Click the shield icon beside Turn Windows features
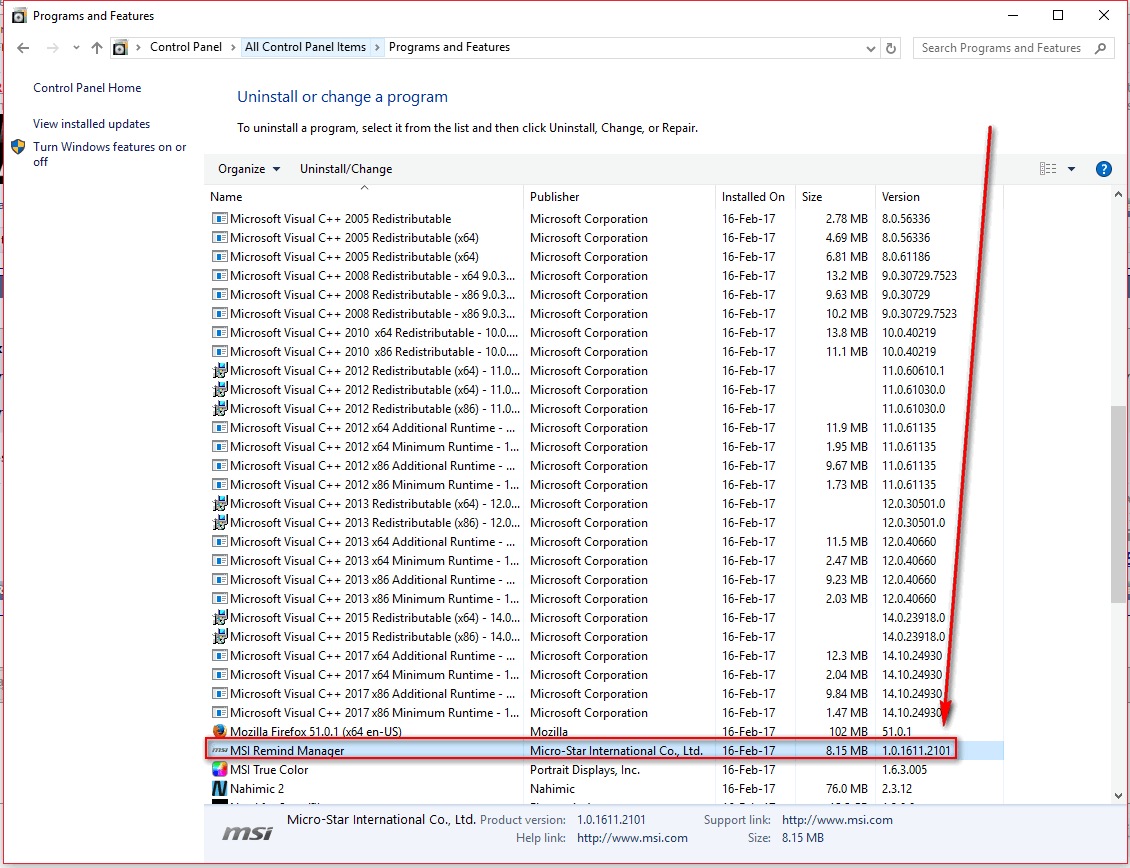Viewport: 1130px width, 868px height. coord(19,147)
